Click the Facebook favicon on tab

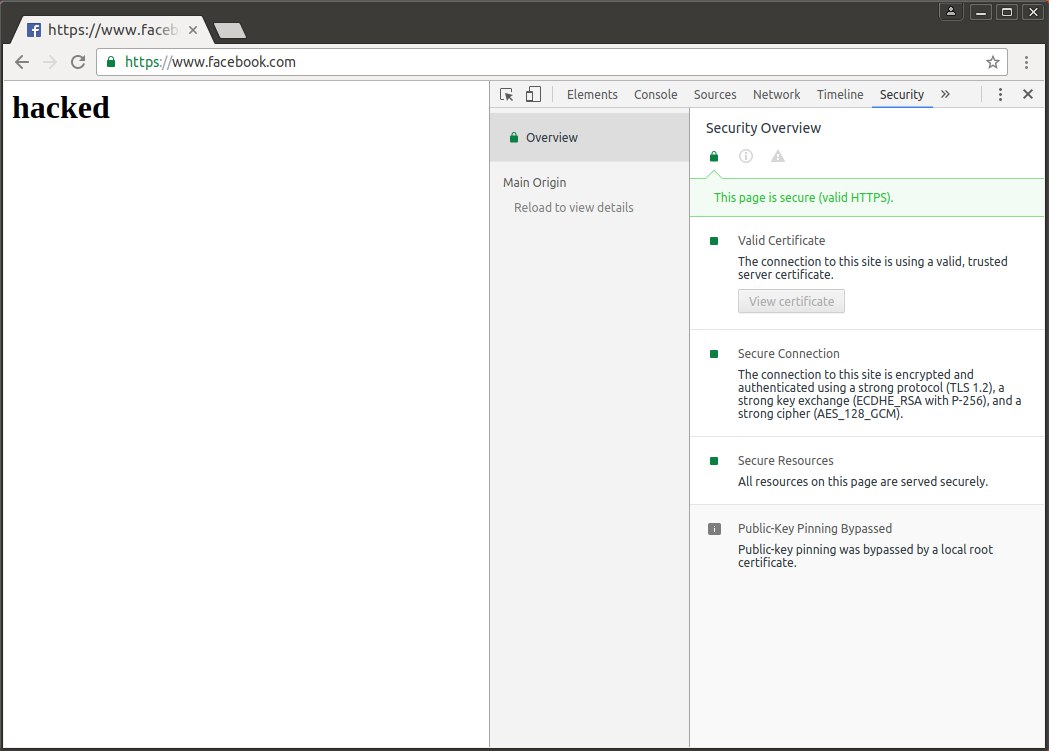(x=34, y=30)
